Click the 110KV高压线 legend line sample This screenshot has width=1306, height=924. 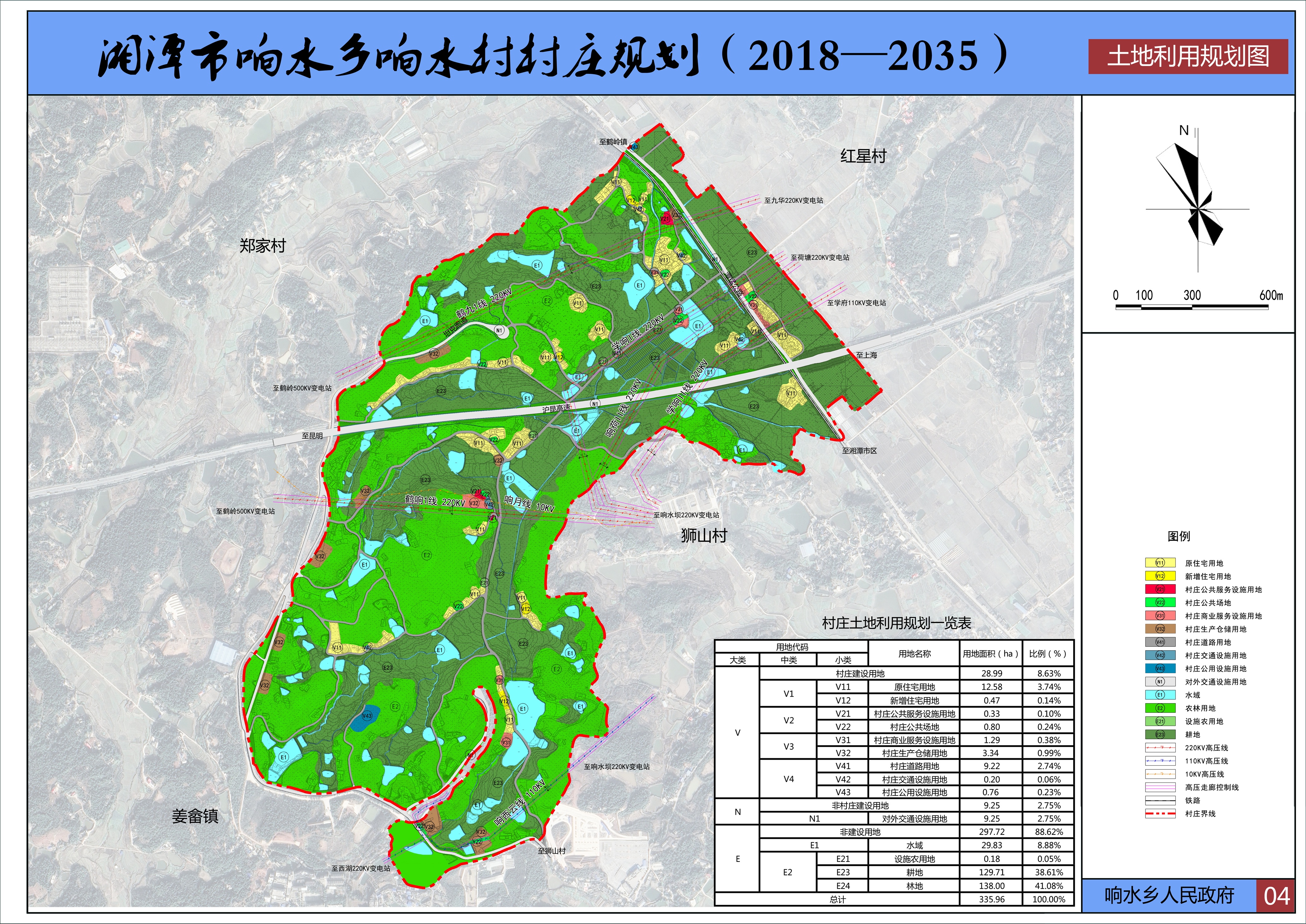tap(1160, 761)
